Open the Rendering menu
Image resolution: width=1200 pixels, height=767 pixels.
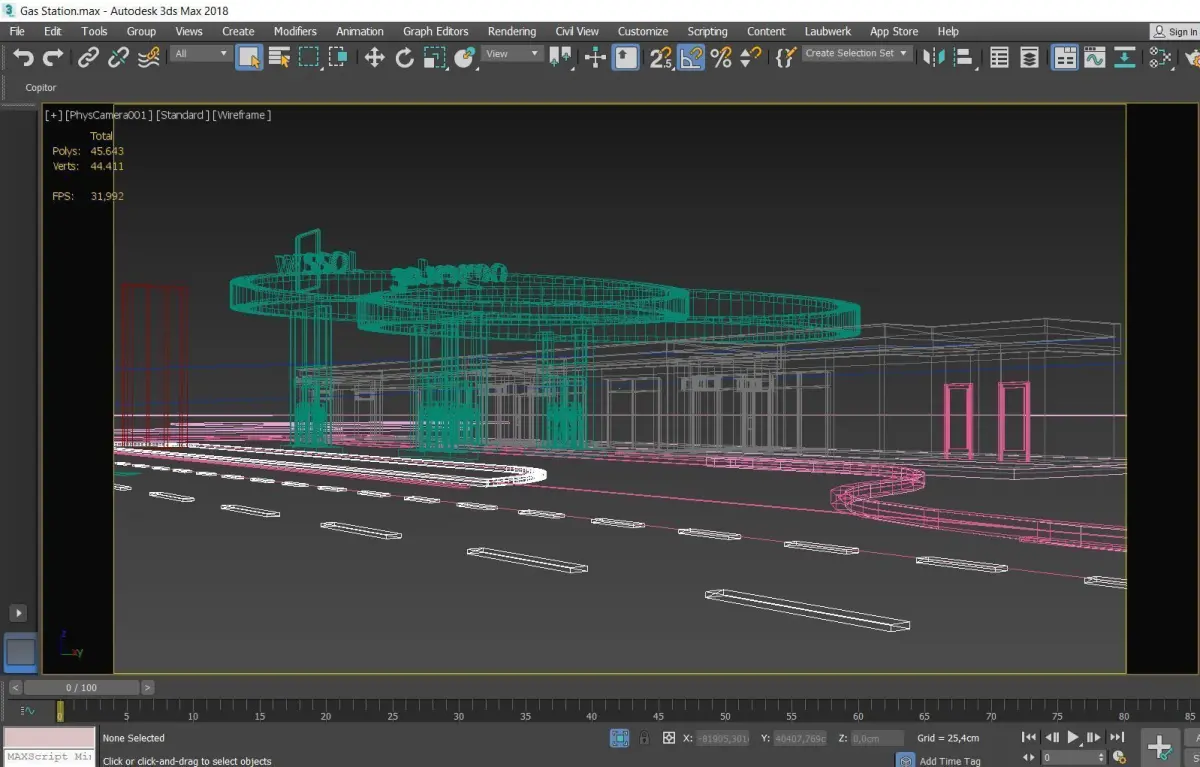511,31
